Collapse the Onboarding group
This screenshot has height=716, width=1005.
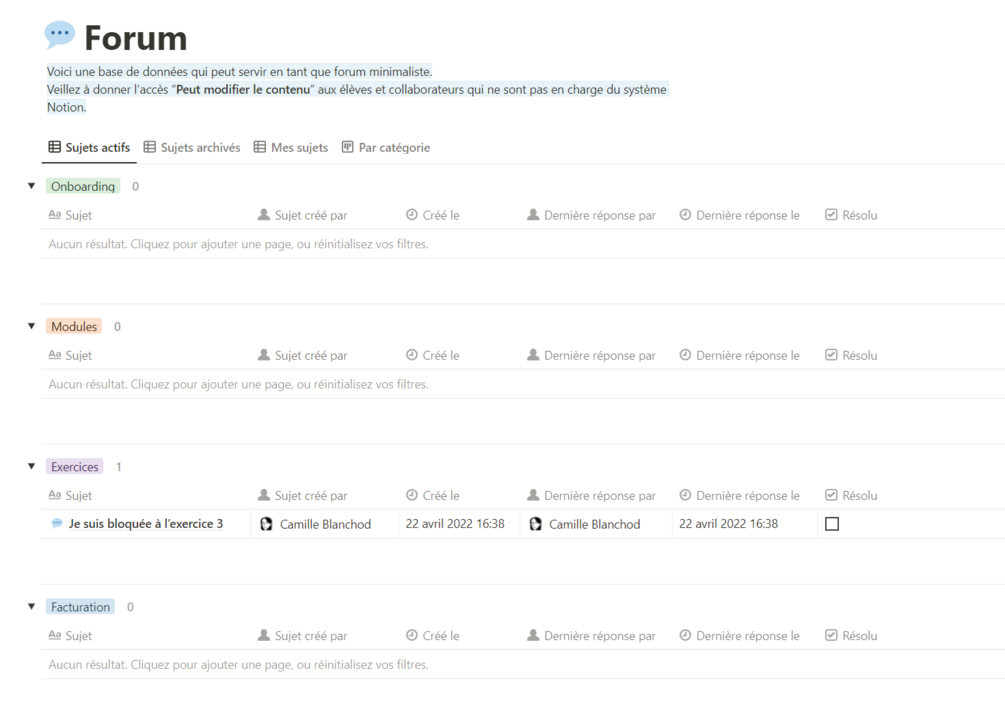pyautogui.click(x=31, y=186)
